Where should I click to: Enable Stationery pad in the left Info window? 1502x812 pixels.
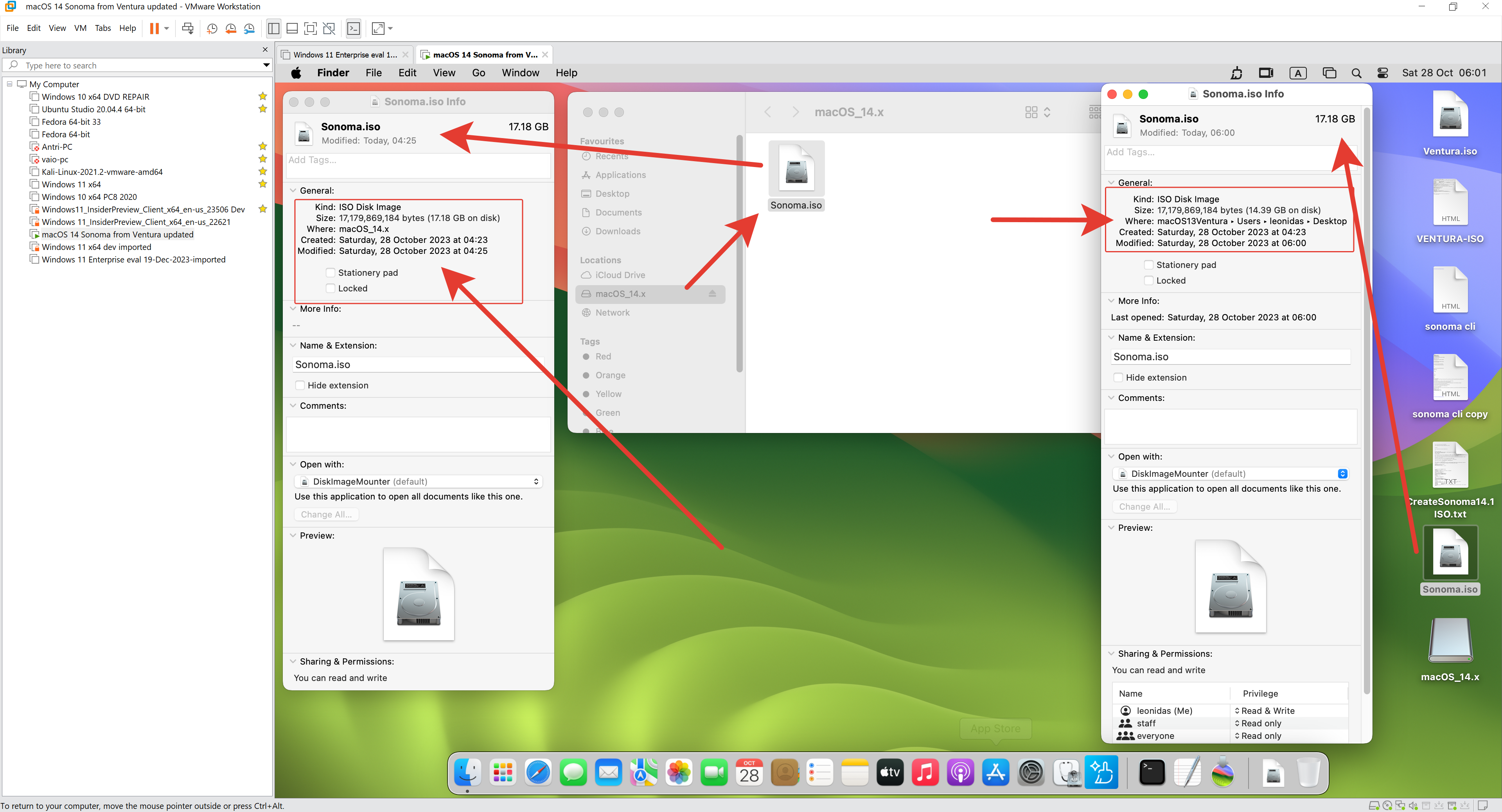pos(330,273)
